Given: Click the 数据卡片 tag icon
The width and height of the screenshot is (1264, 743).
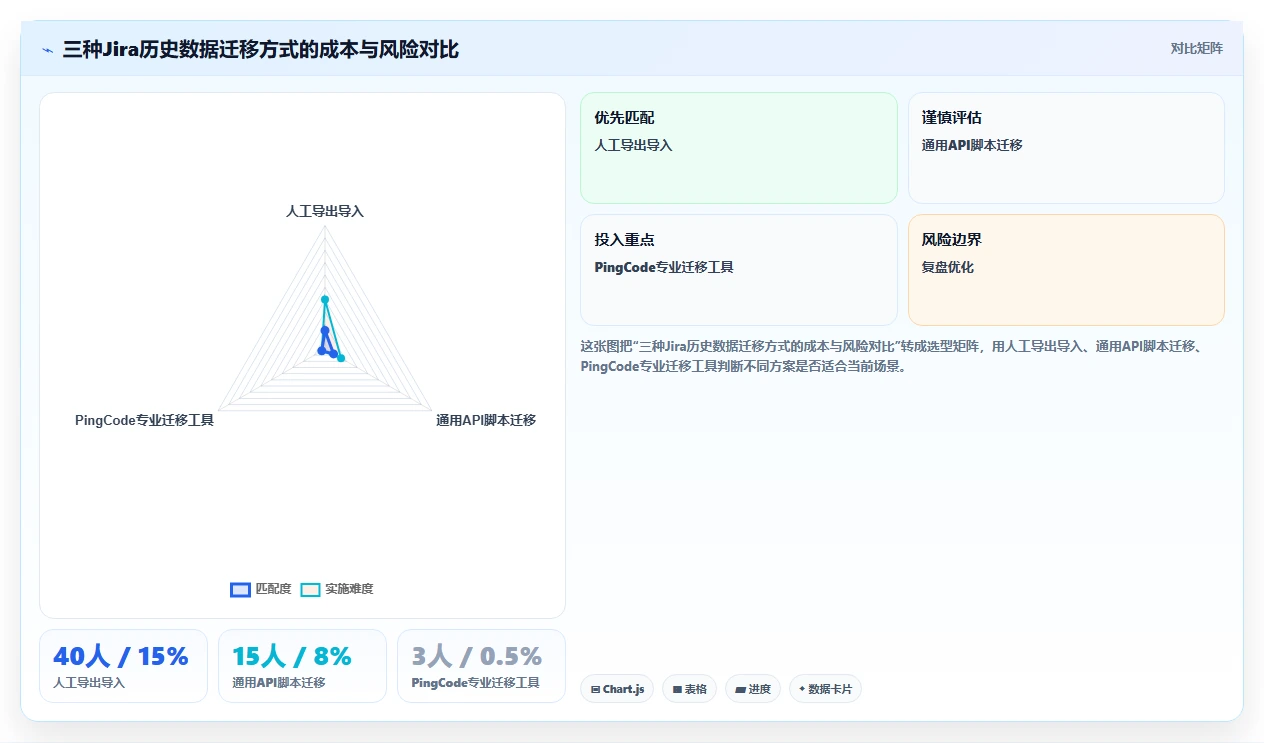Looking at the screenshot, I should point(802,689).
